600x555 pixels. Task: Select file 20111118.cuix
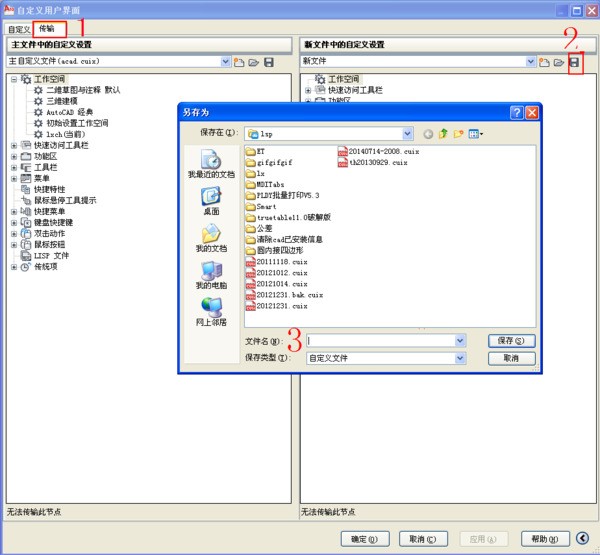[x=277, y=262]
